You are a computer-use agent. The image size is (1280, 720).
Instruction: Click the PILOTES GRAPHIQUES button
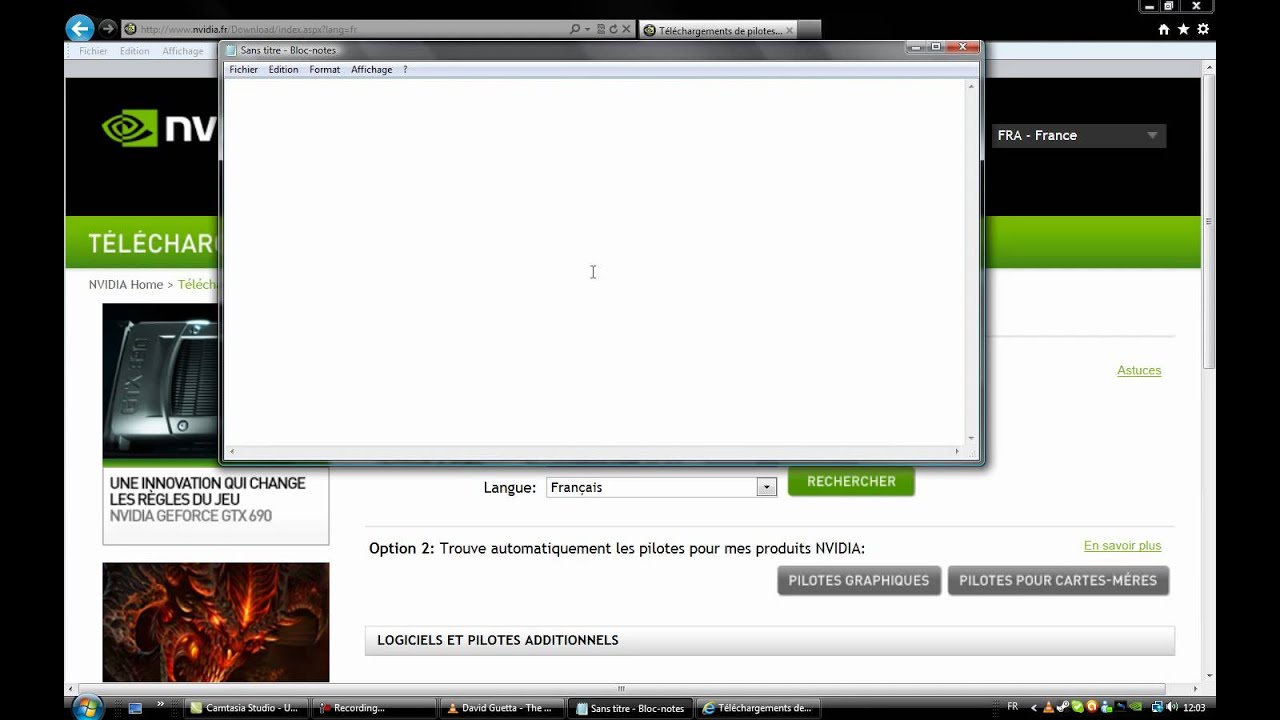point(859,580)
